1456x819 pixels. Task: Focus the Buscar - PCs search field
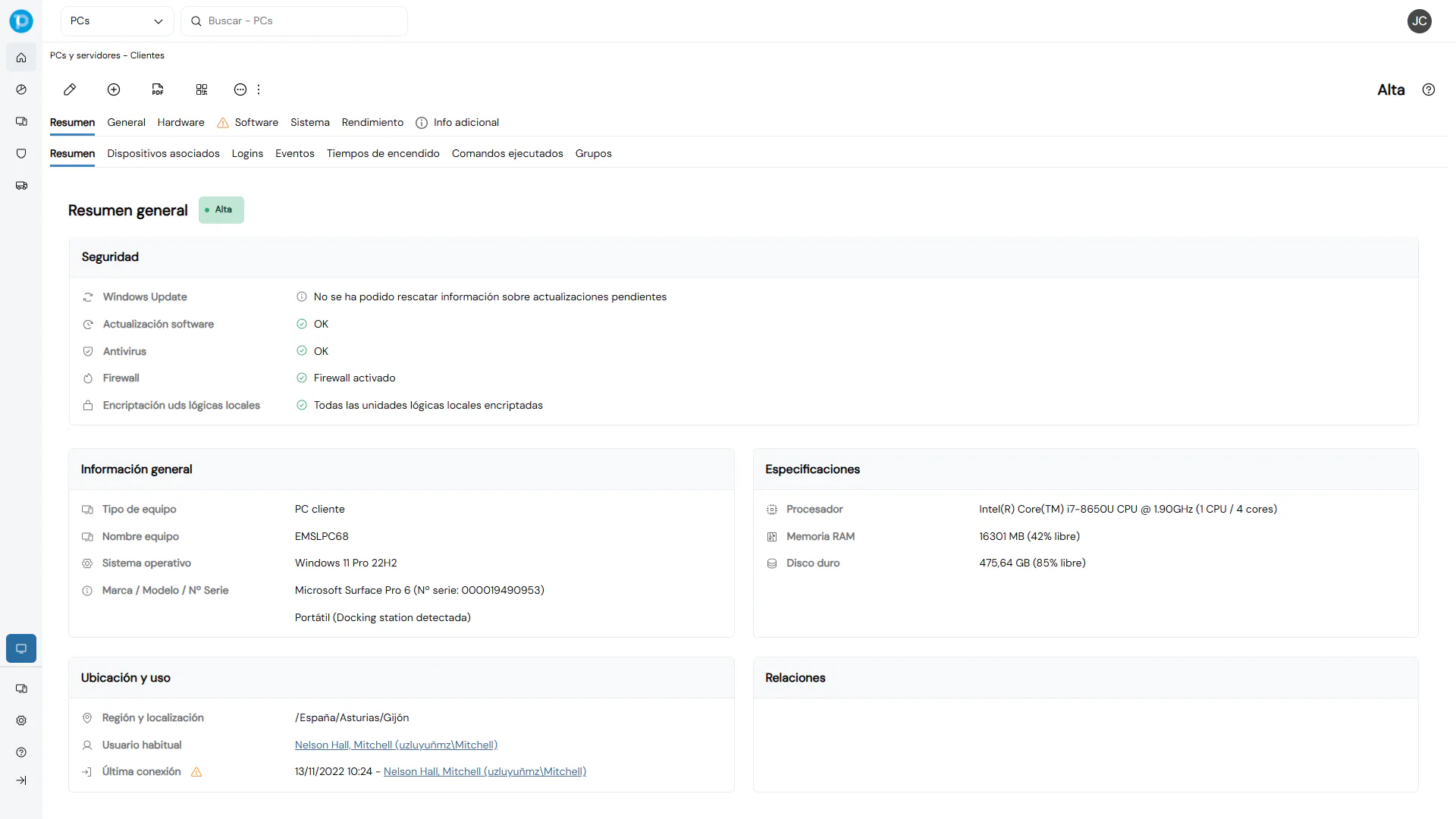click(x=294, y=21)
